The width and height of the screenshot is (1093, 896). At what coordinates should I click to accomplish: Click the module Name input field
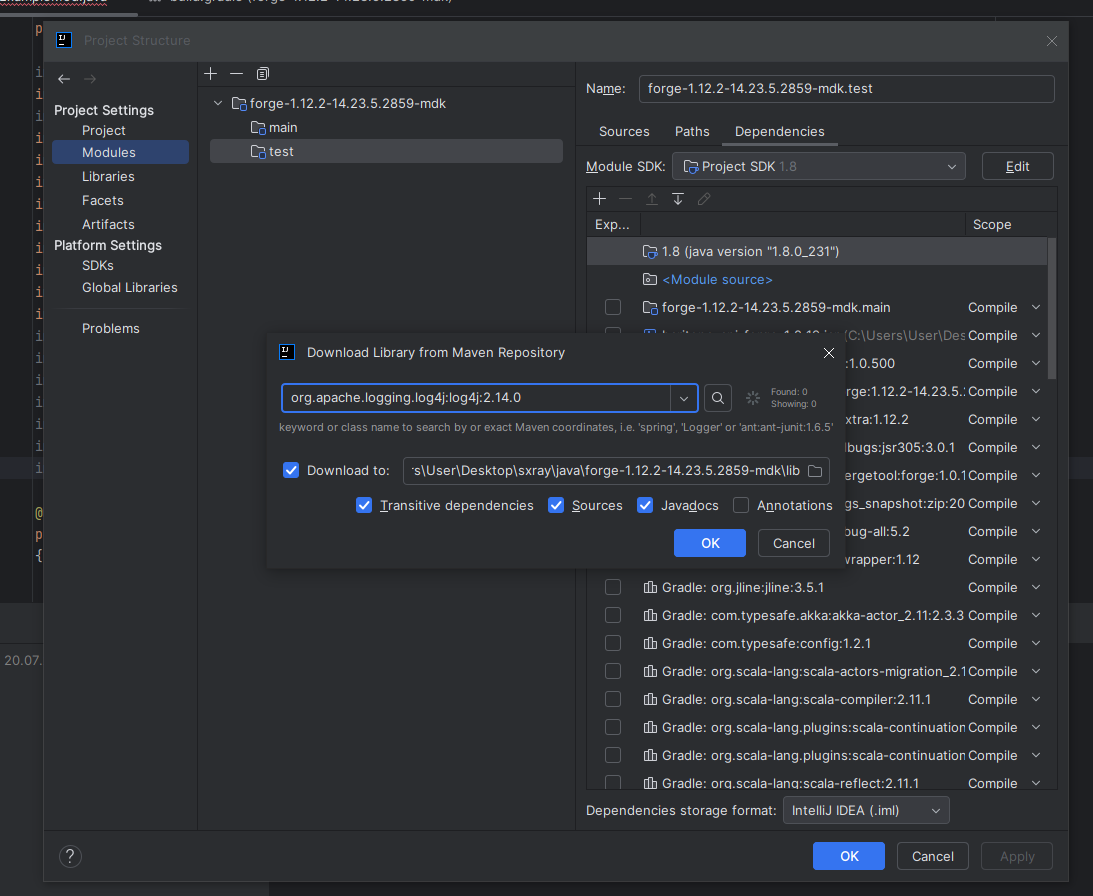(x=846, y=88)
